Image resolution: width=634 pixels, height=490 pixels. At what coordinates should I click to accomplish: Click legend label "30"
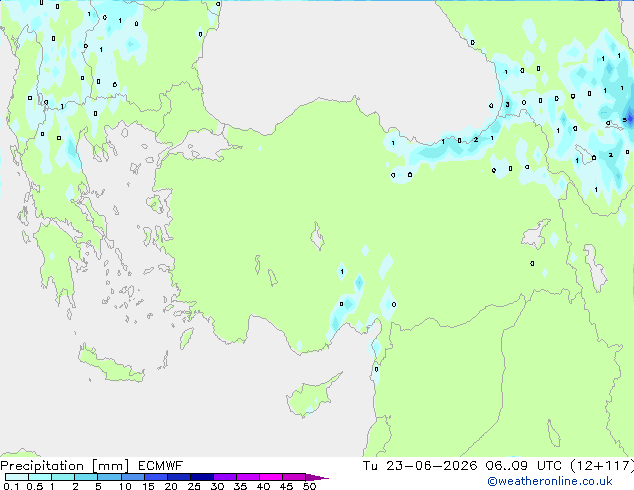click(x=217, y=486)
